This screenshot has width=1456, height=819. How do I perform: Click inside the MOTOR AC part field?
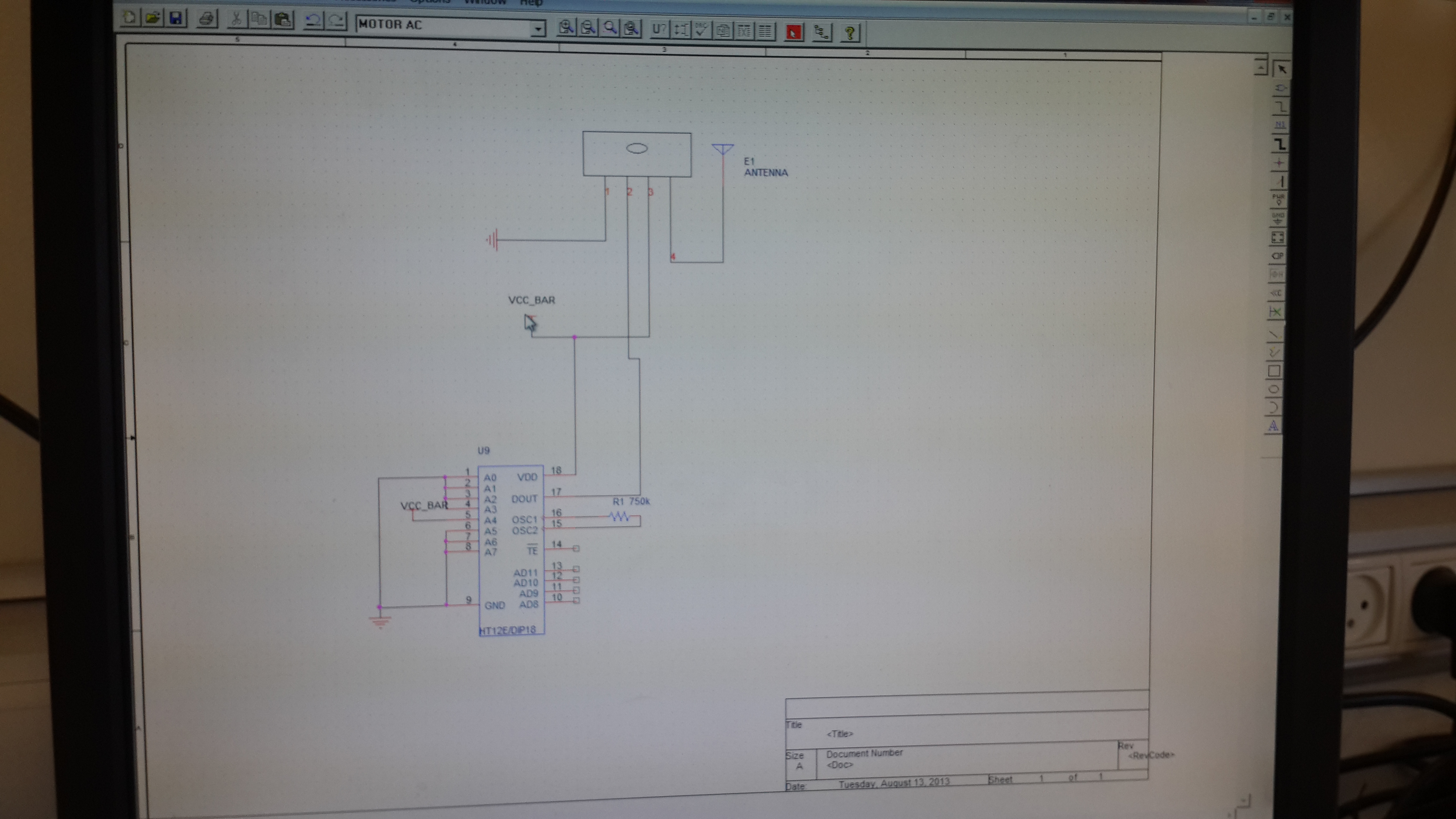[444, 25]
